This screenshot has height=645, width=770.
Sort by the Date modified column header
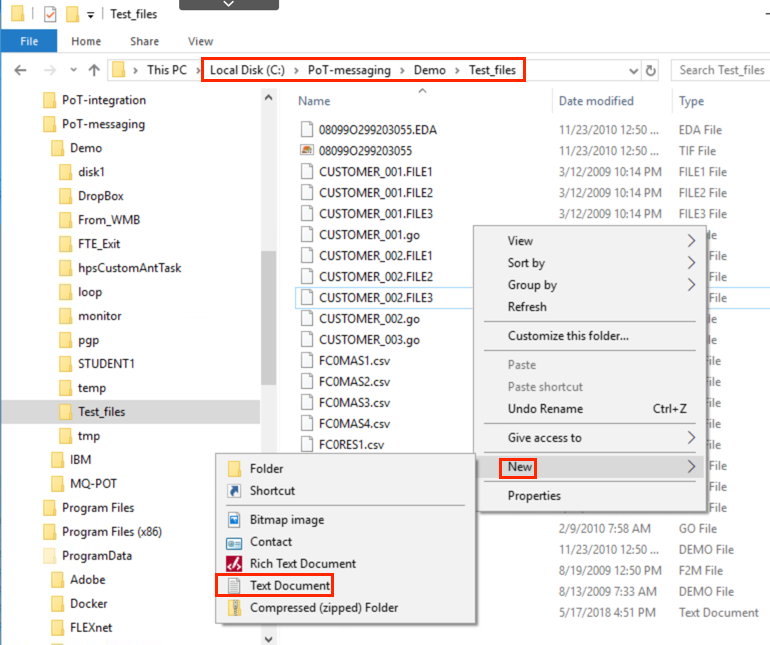[x=596, y=101]
